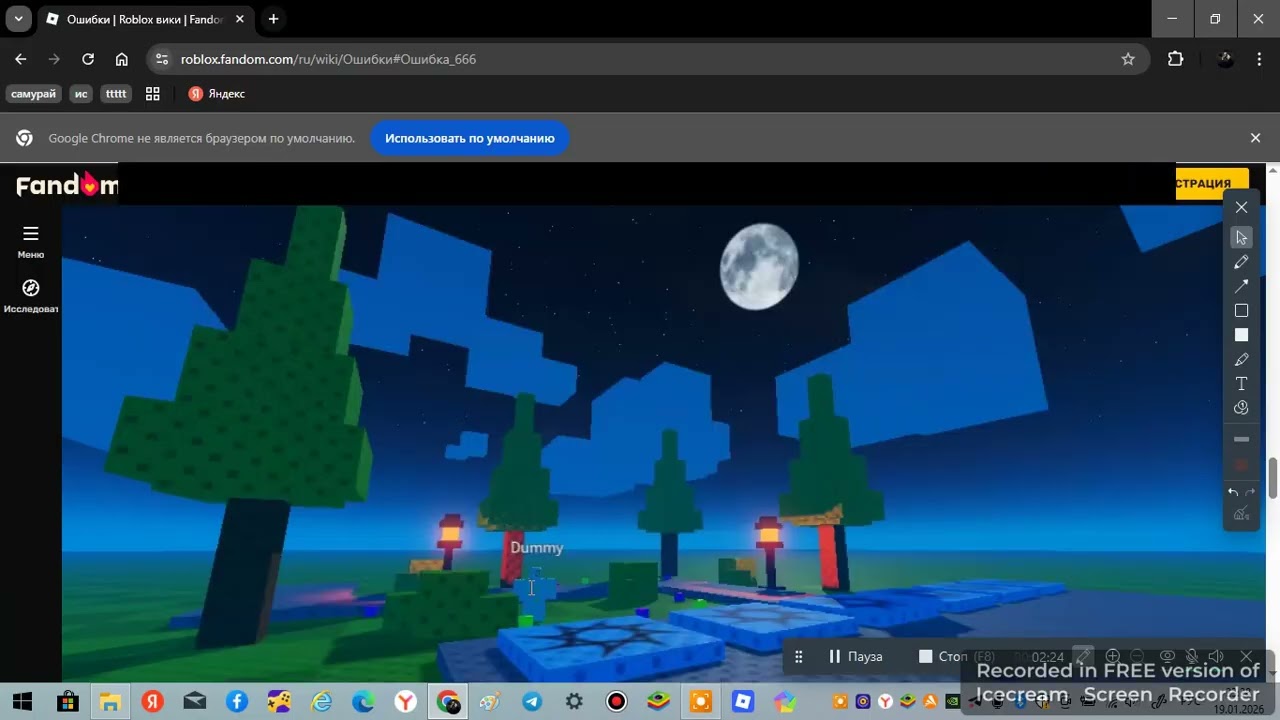Screen dimensions: 1280x720
Task: Zoom in using recorder plus icon
Action: tap(1112, 657)
